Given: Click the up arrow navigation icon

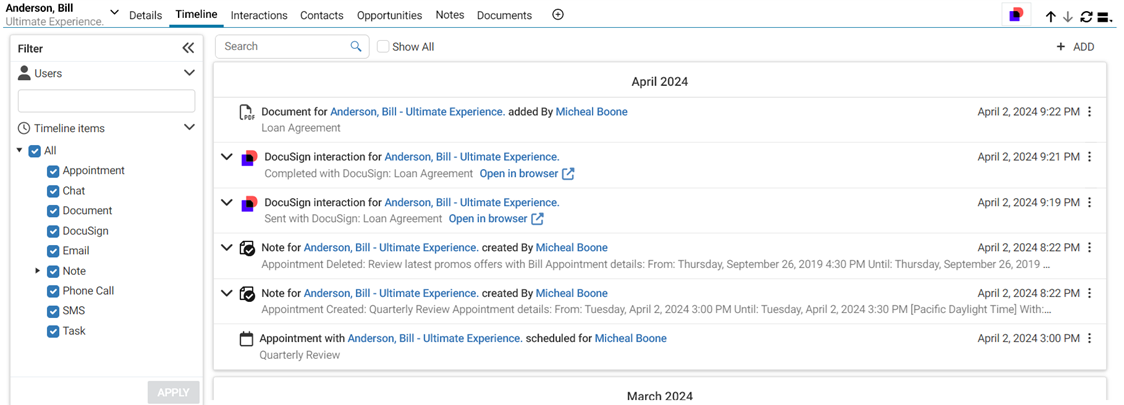Looking at the screenshot, I should click(x=1051, y=16).
